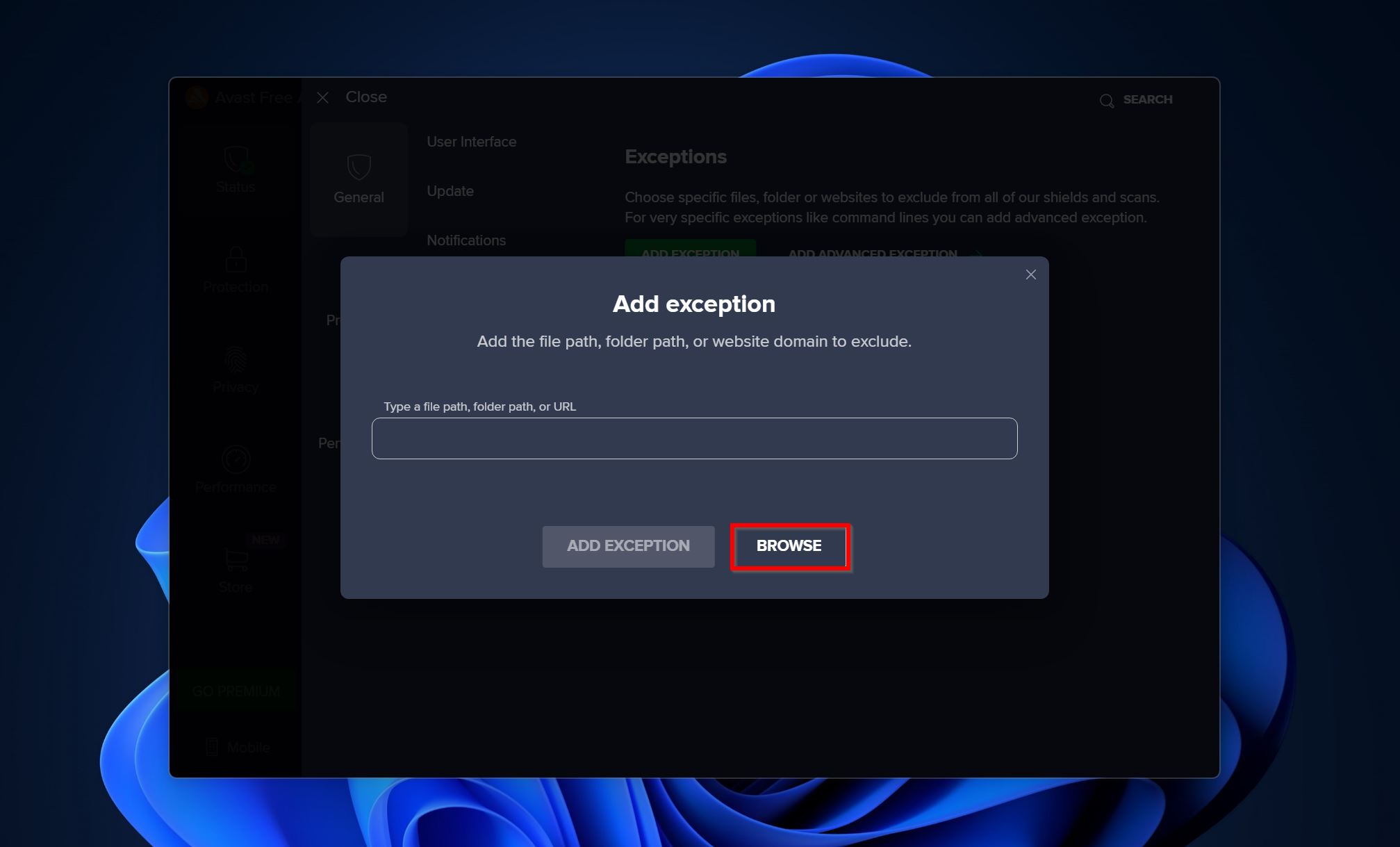The height and width of the screenshot is (847, 1400).
Task: Open the Protection lock icon in the sidebar
Action: coord(236,259)
